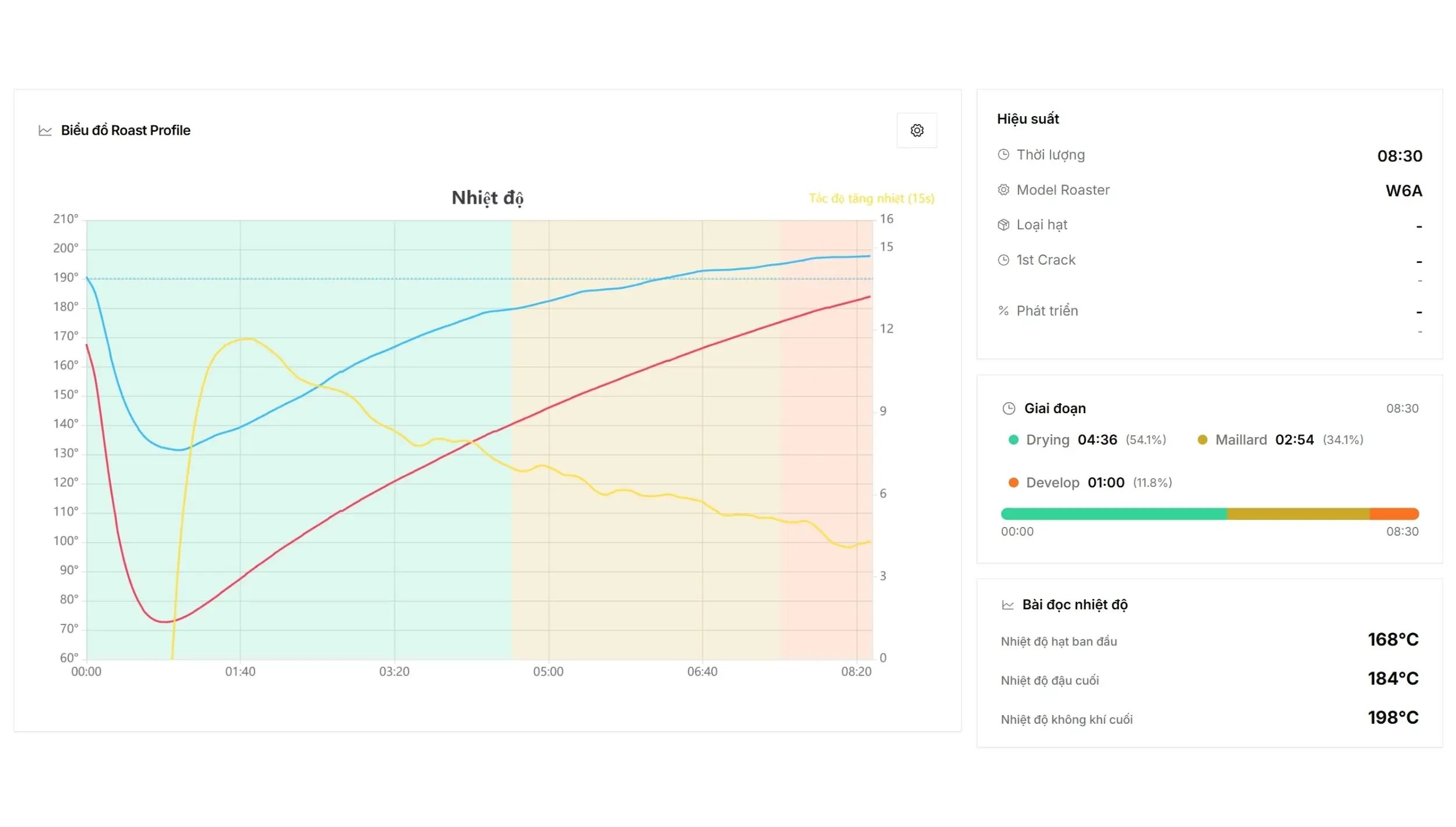
Task: Click the 184°C final bean temperature
Action: point(1393,679)
